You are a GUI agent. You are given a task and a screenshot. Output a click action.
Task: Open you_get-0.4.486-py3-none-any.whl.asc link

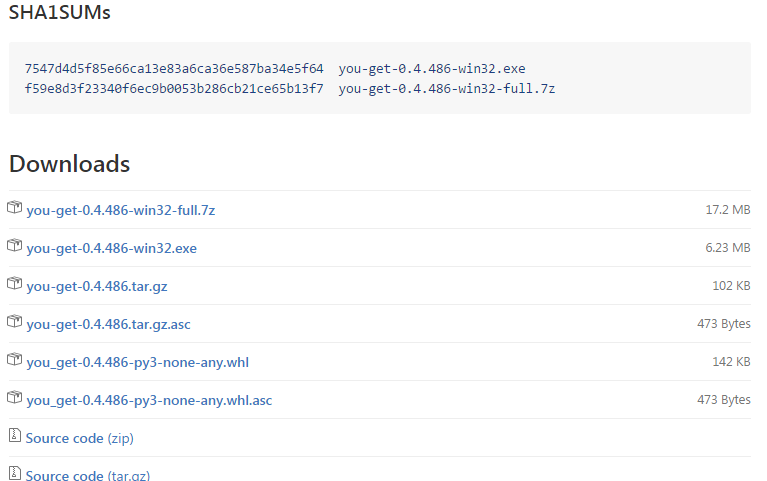pos(149,400)
